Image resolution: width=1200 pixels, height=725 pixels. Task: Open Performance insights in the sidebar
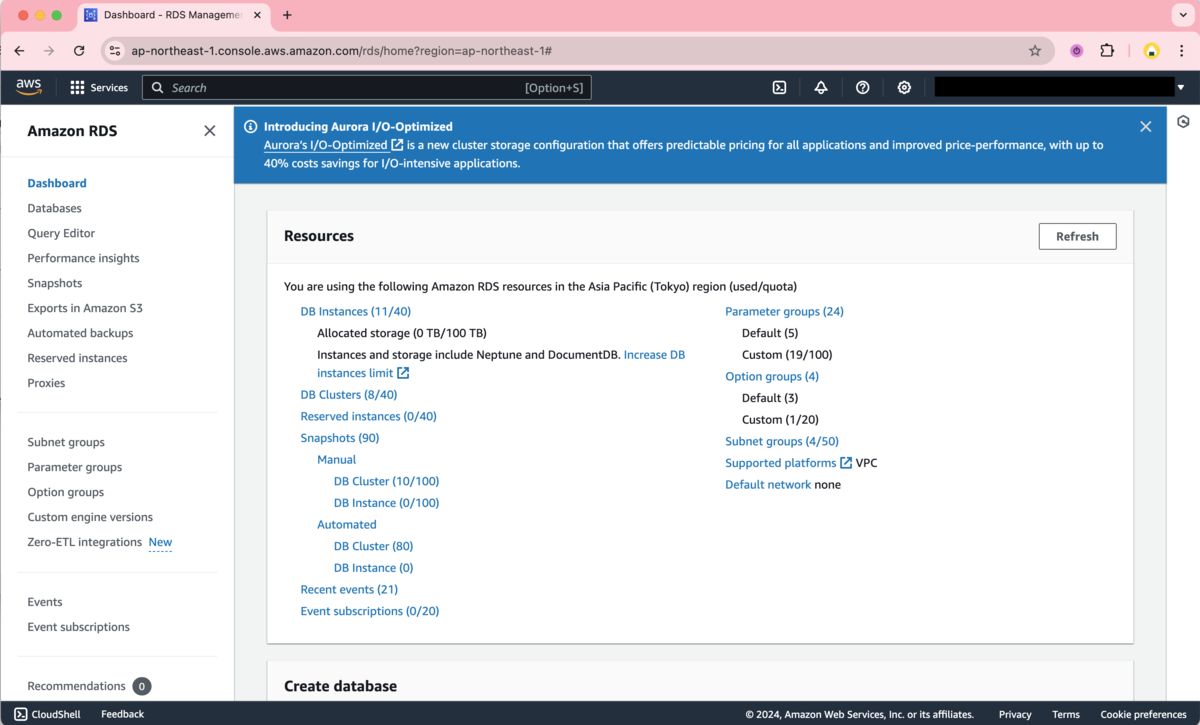coord(83,258)
